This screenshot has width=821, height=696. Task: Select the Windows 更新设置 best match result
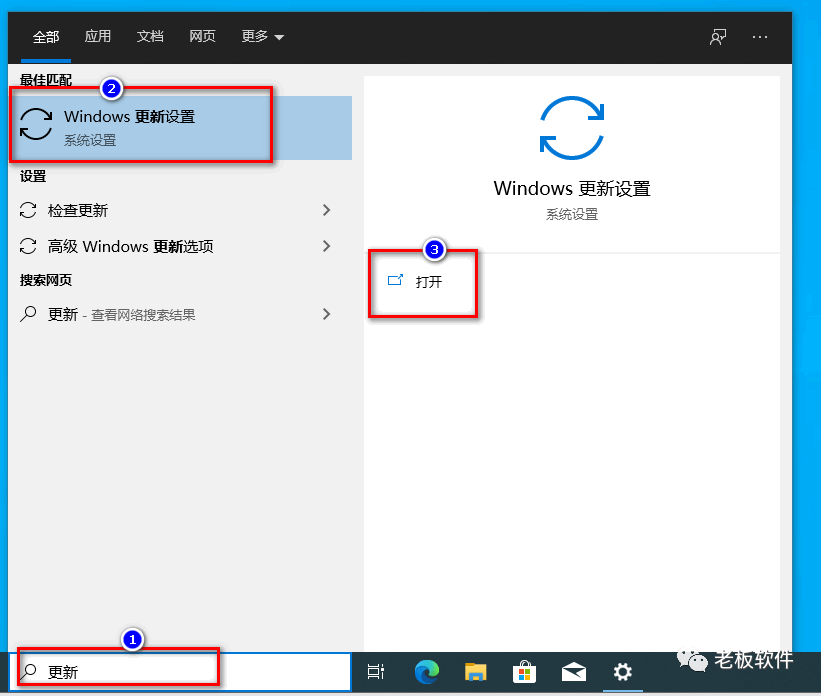point(180,127)
